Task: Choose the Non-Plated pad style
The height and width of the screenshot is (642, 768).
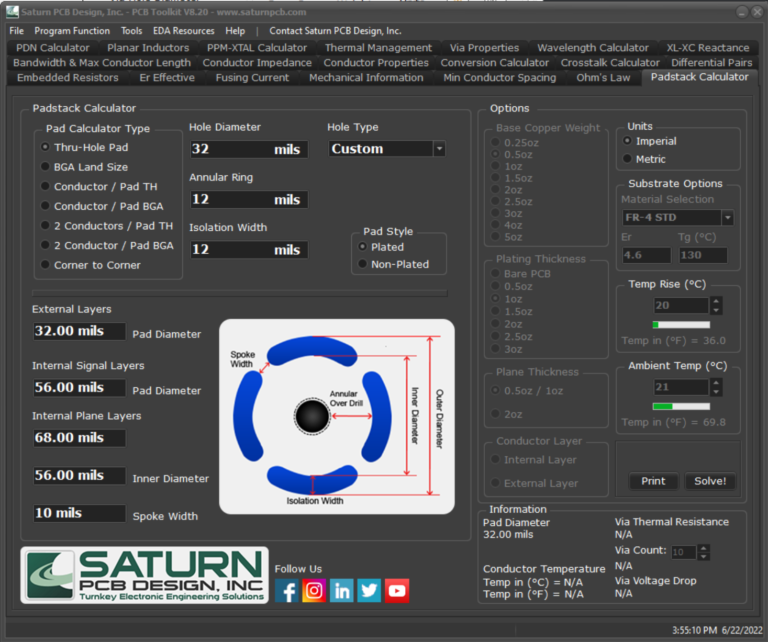Action: pos(362,264)
